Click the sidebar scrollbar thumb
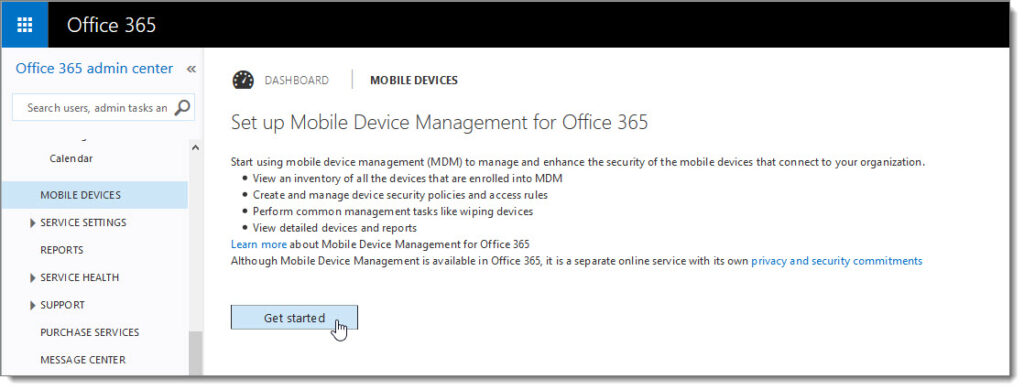This screenshot has width=1024, height=390. [x=195, y=353]
